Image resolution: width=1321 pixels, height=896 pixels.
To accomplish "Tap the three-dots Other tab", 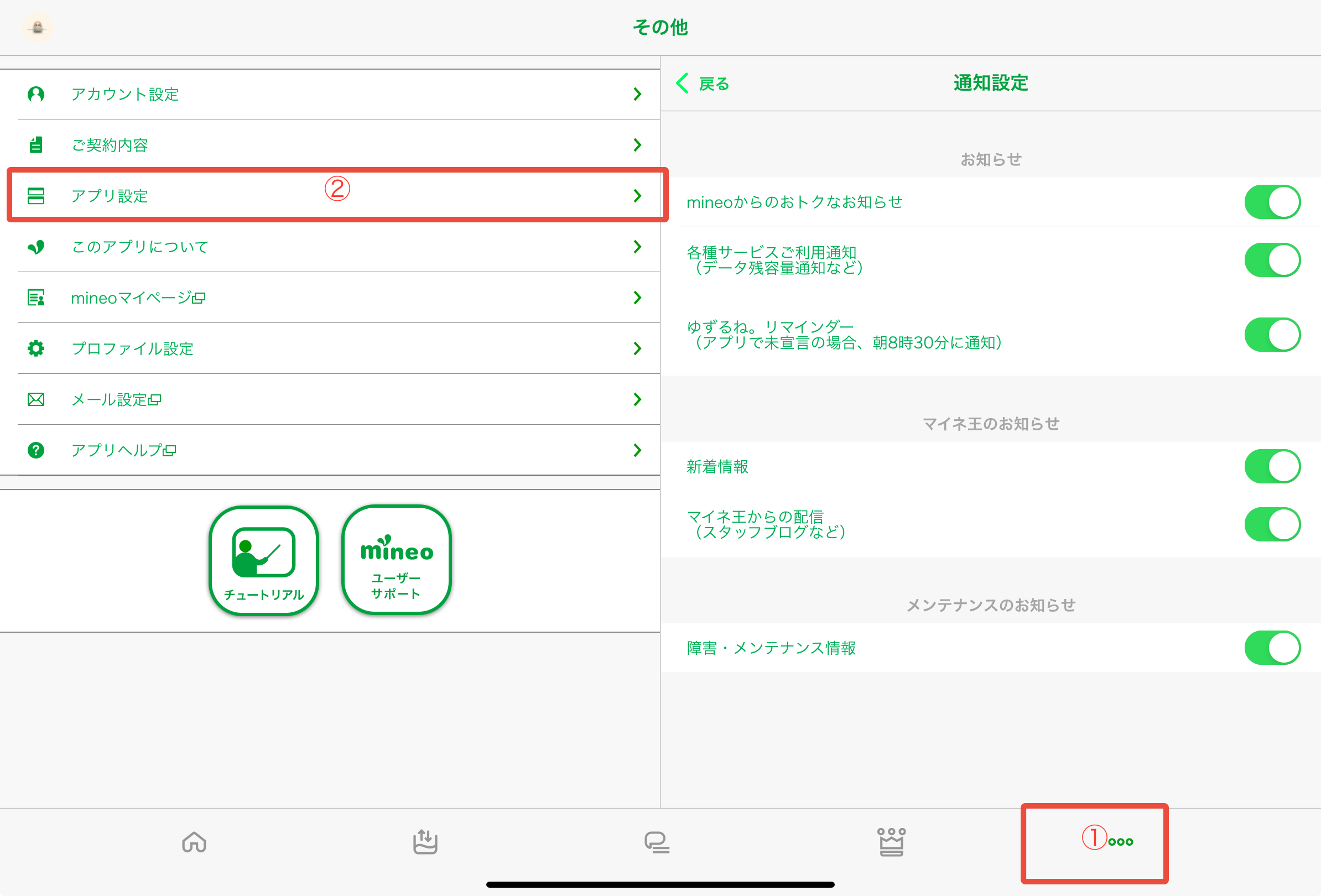I will tap(1120, 842).
